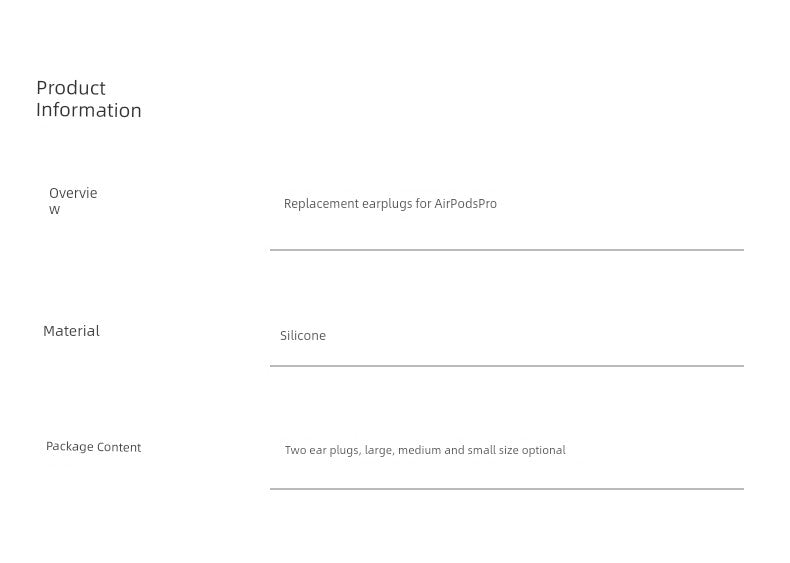
Task: Select the word "Replacement" in the overview
Action: click(x=321, y=204)
